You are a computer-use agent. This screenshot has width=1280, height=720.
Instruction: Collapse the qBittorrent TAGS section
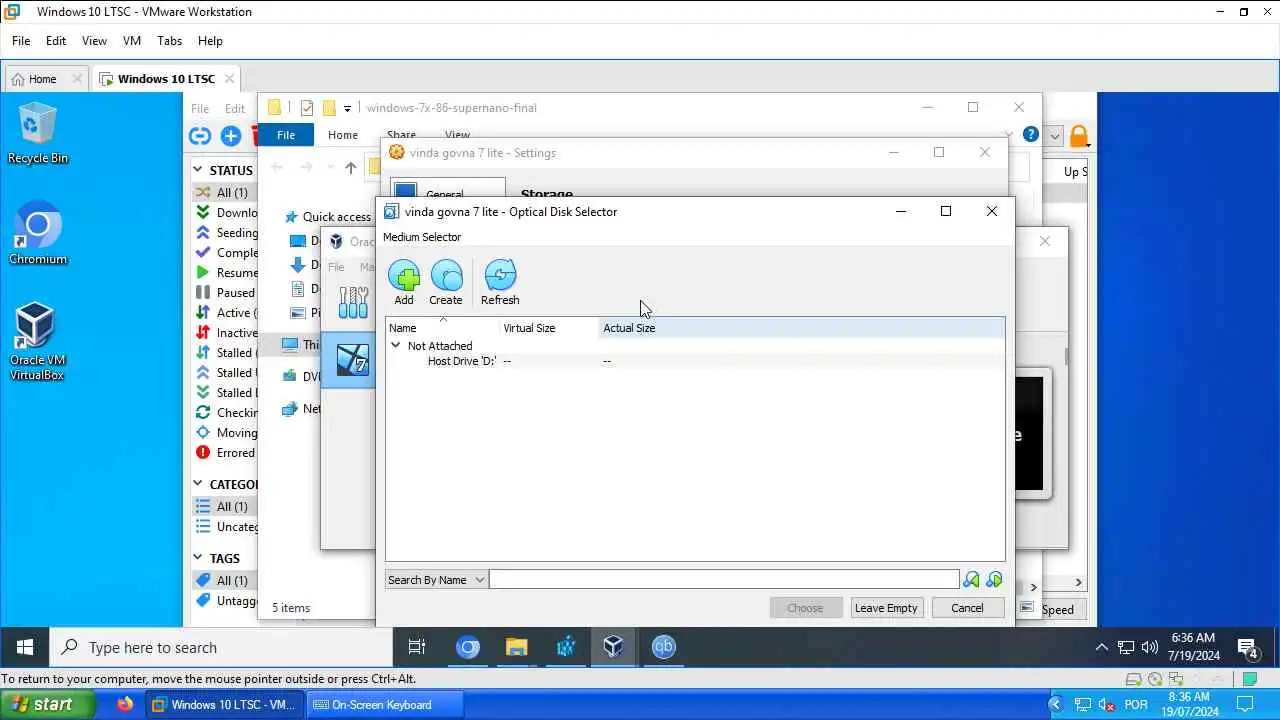pyautogui.click(x=198, y=558)
